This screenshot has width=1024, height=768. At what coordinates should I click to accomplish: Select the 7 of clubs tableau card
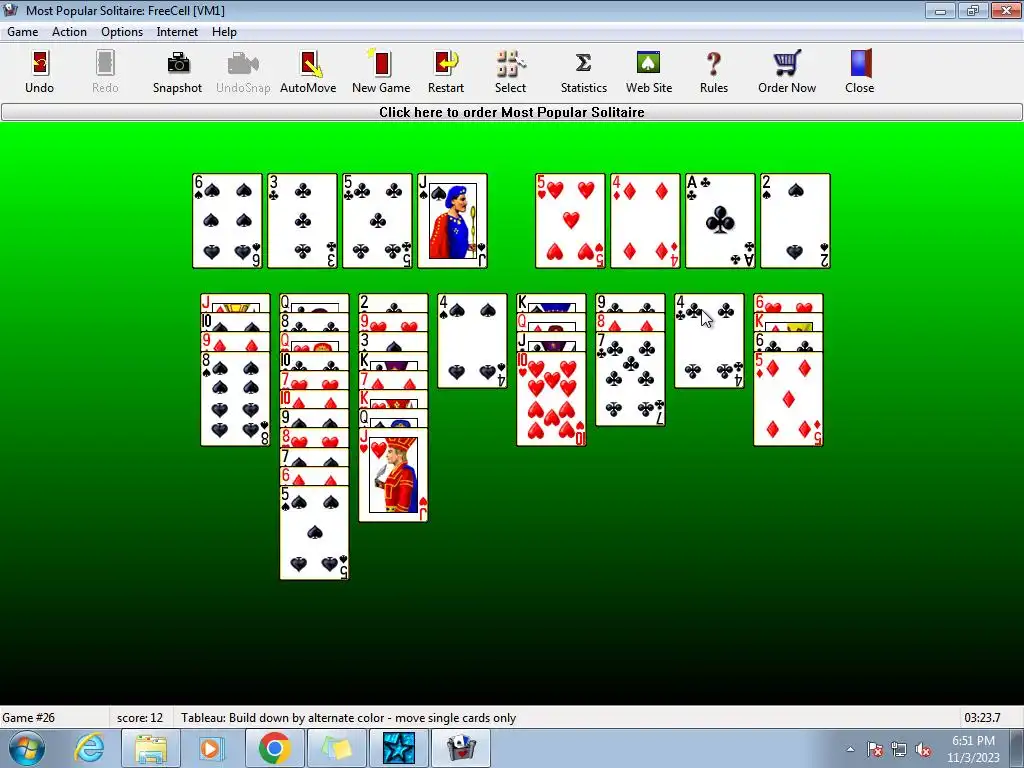pos(630,379)
